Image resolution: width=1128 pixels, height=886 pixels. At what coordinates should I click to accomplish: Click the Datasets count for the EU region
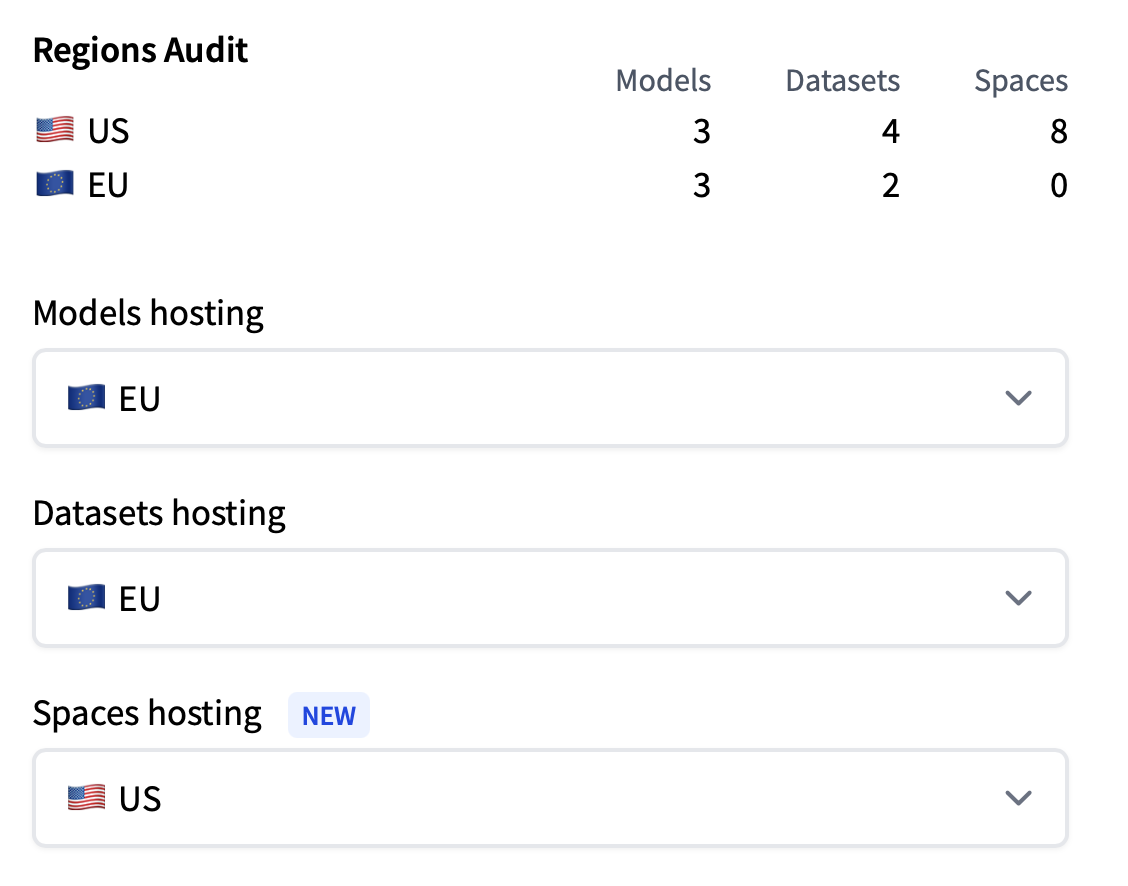(x=890, y=184)
